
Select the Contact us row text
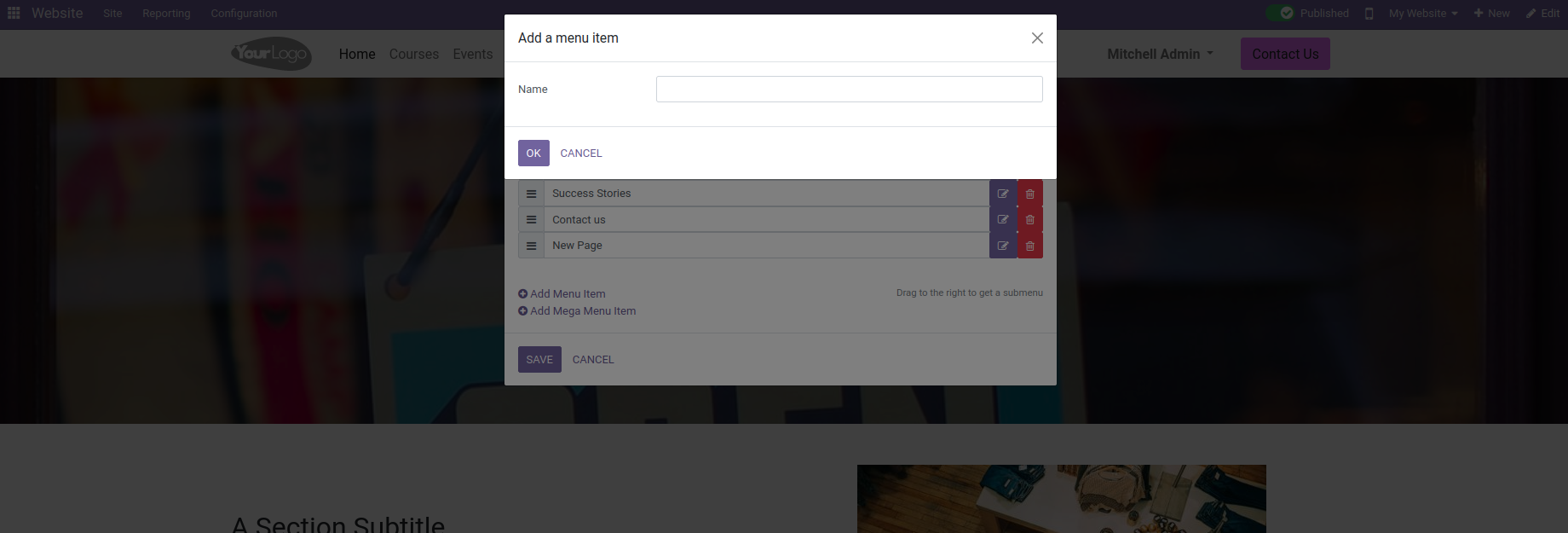tap(579, 220)
